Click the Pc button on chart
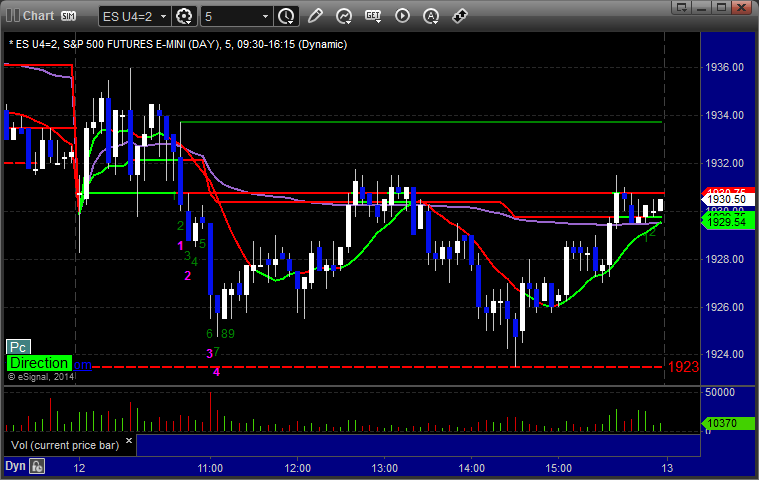Viewport: 759px width, 480px height. (18, 347)
